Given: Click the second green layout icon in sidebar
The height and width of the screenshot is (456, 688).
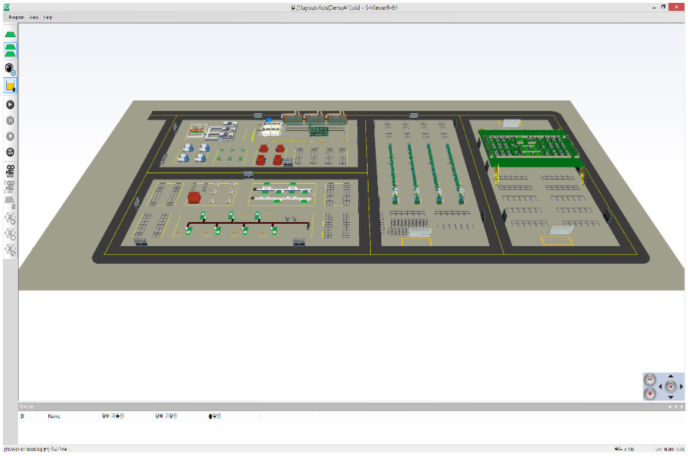Looking at the screenshot, I should coord(10,48).
